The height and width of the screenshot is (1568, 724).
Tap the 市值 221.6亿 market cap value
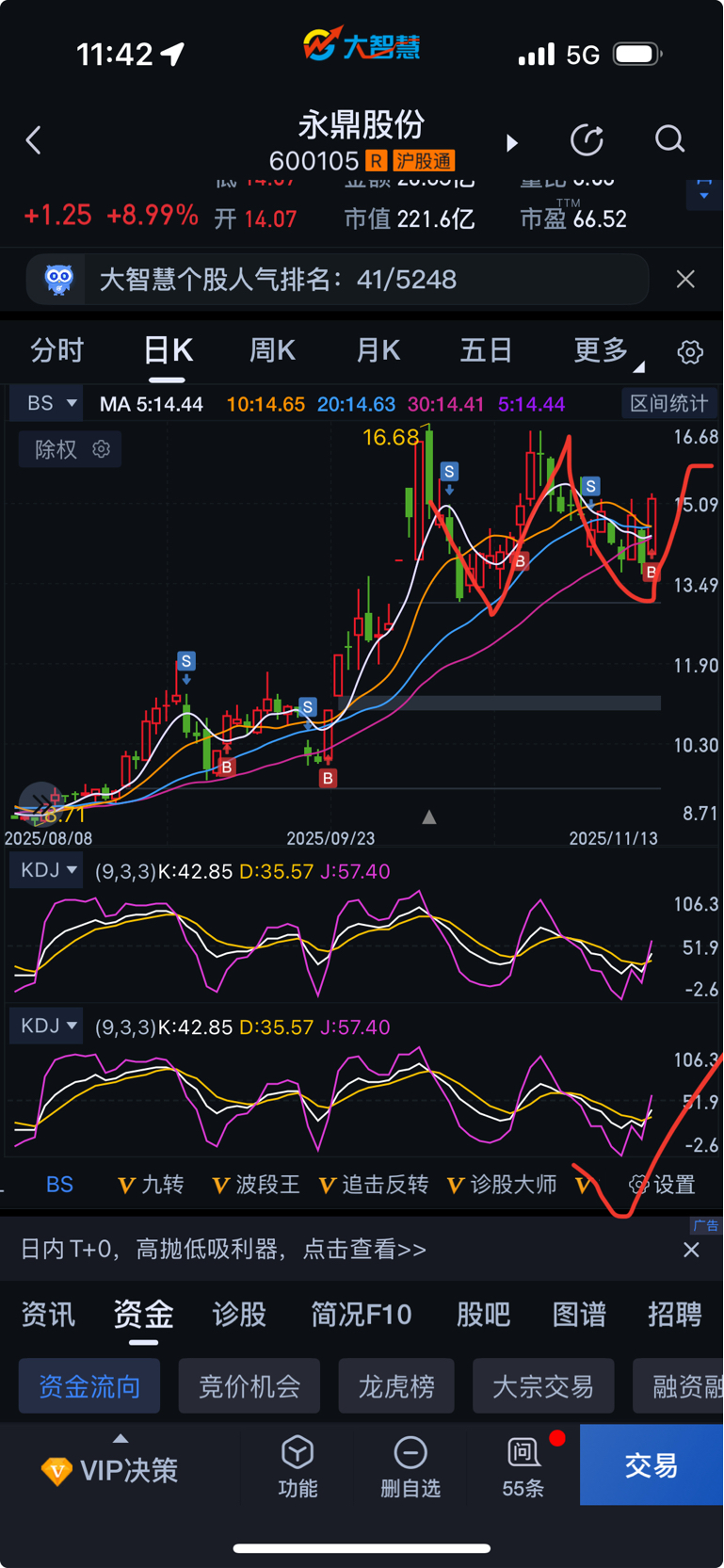click(x=410, y=219)
